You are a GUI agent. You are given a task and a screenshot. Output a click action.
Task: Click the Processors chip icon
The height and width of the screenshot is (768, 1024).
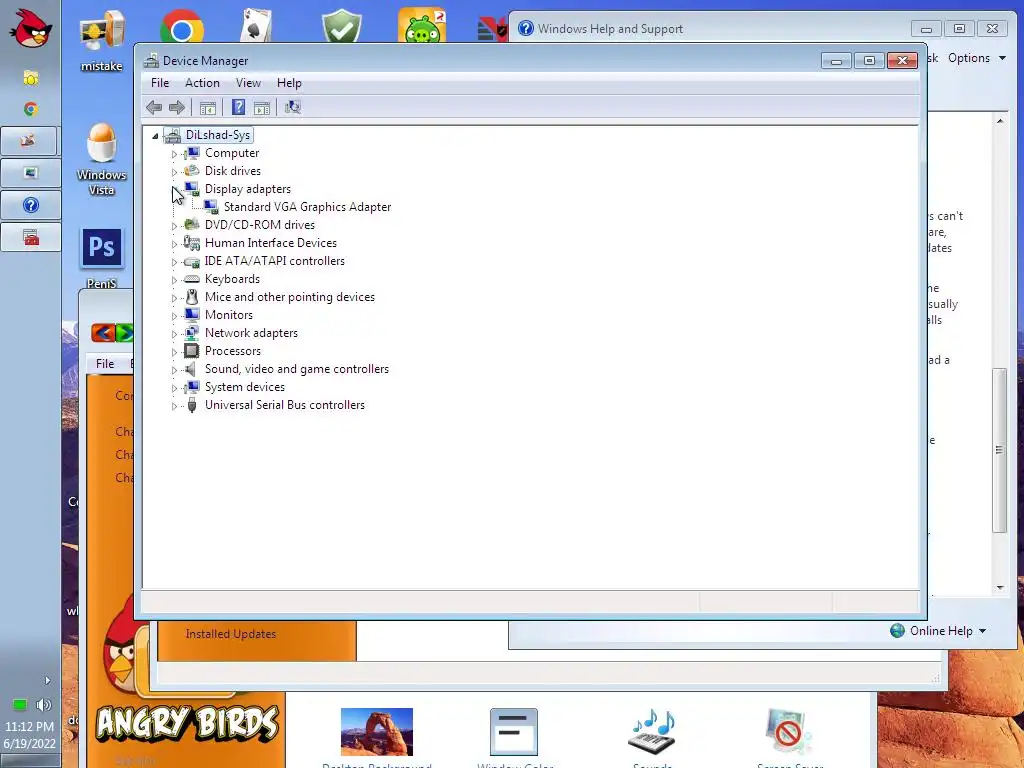[191, 351]
